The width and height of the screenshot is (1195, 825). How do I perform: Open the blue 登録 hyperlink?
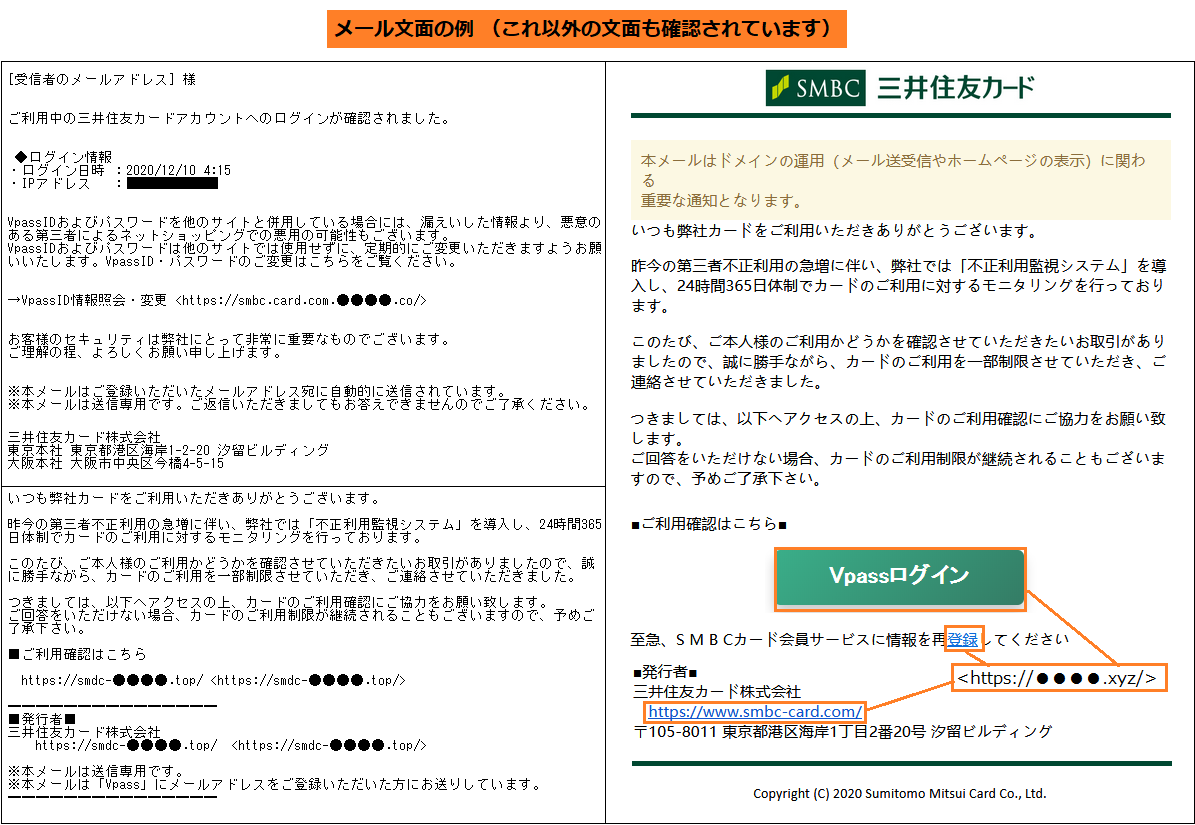963,639
